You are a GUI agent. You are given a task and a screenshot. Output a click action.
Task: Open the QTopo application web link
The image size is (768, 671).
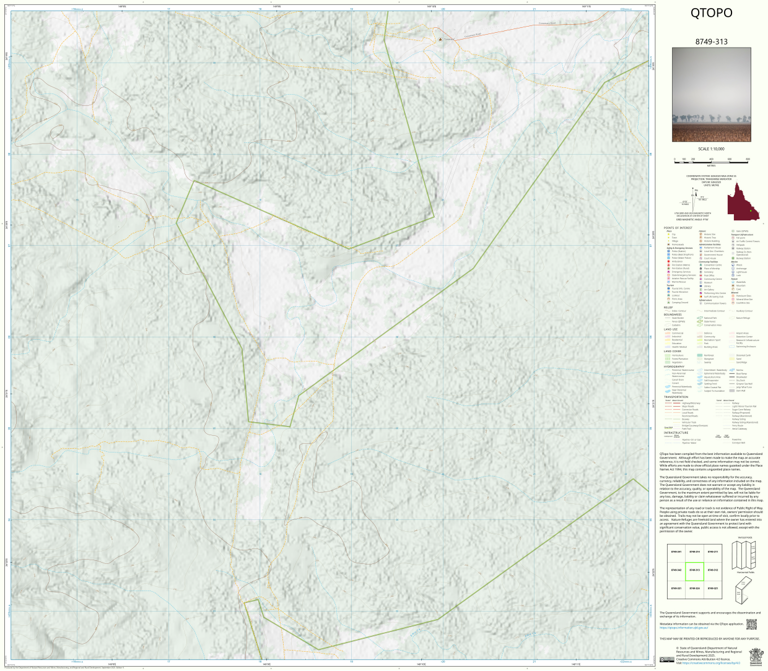pos(683,627)
